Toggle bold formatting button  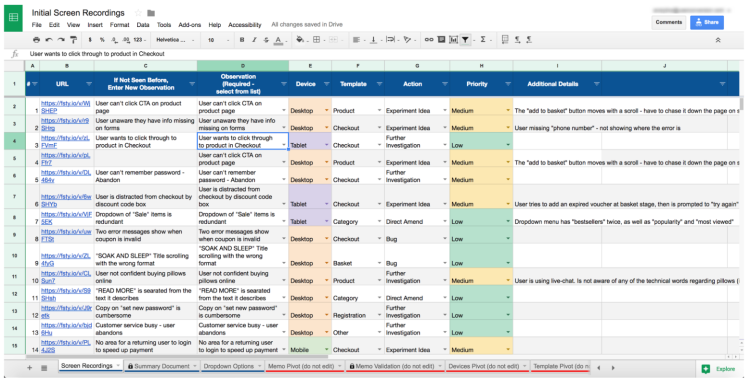coord(242,40)
